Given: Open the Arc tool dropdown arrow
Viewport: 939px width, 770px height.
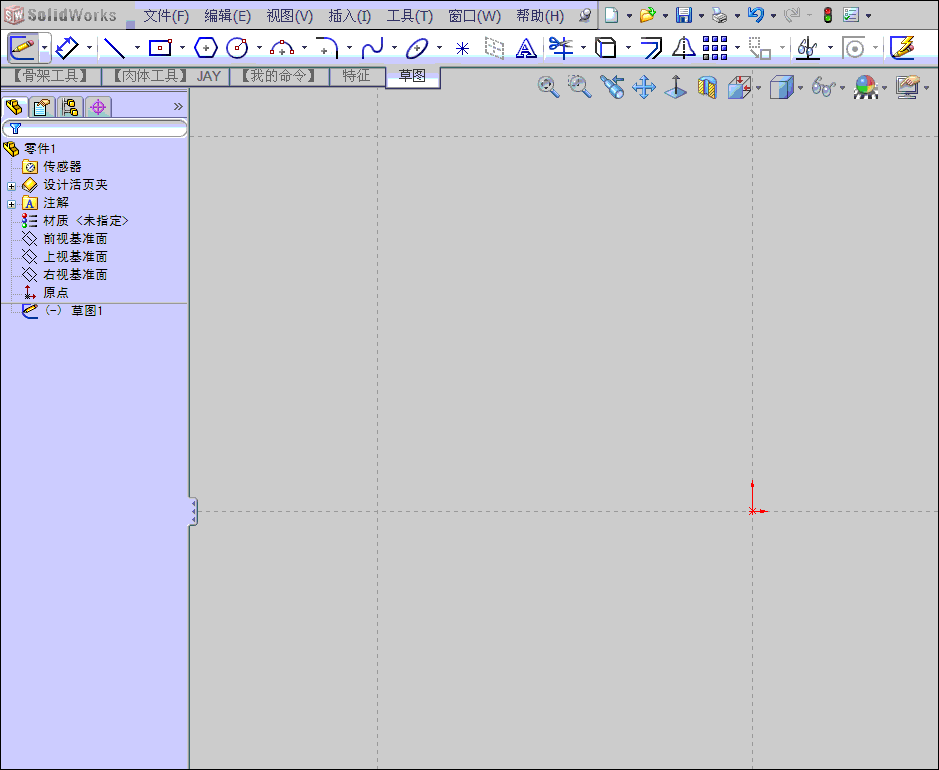Looking at the screenshot, I should tap(304, 48).
